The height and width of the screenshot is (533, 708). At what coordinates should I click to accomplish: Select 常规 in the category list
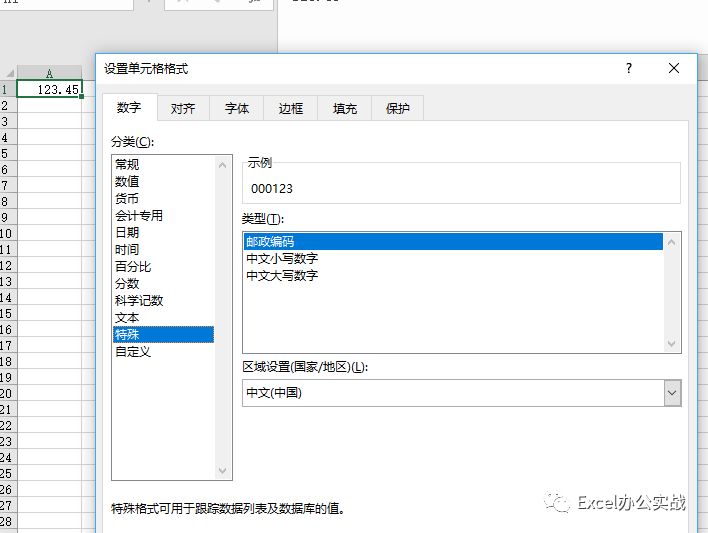(163, 164)
